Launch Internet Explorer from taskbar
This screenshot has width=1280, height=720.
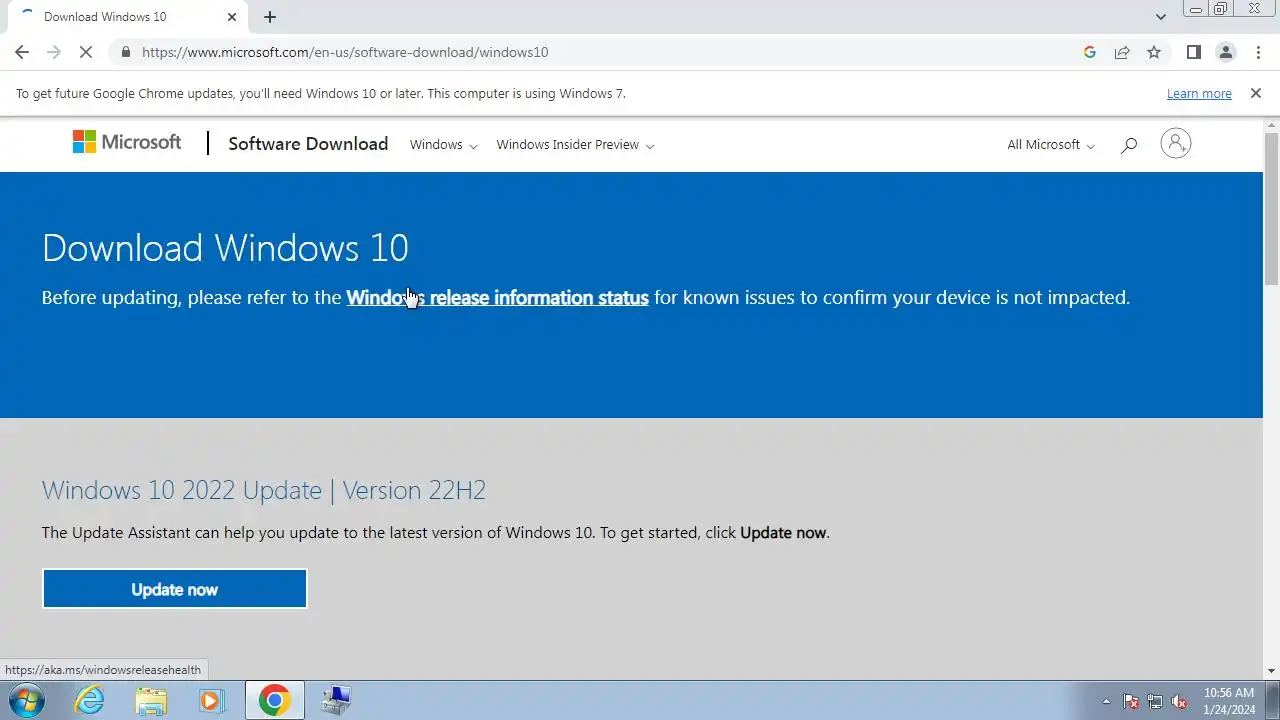[x=90, y=700]
